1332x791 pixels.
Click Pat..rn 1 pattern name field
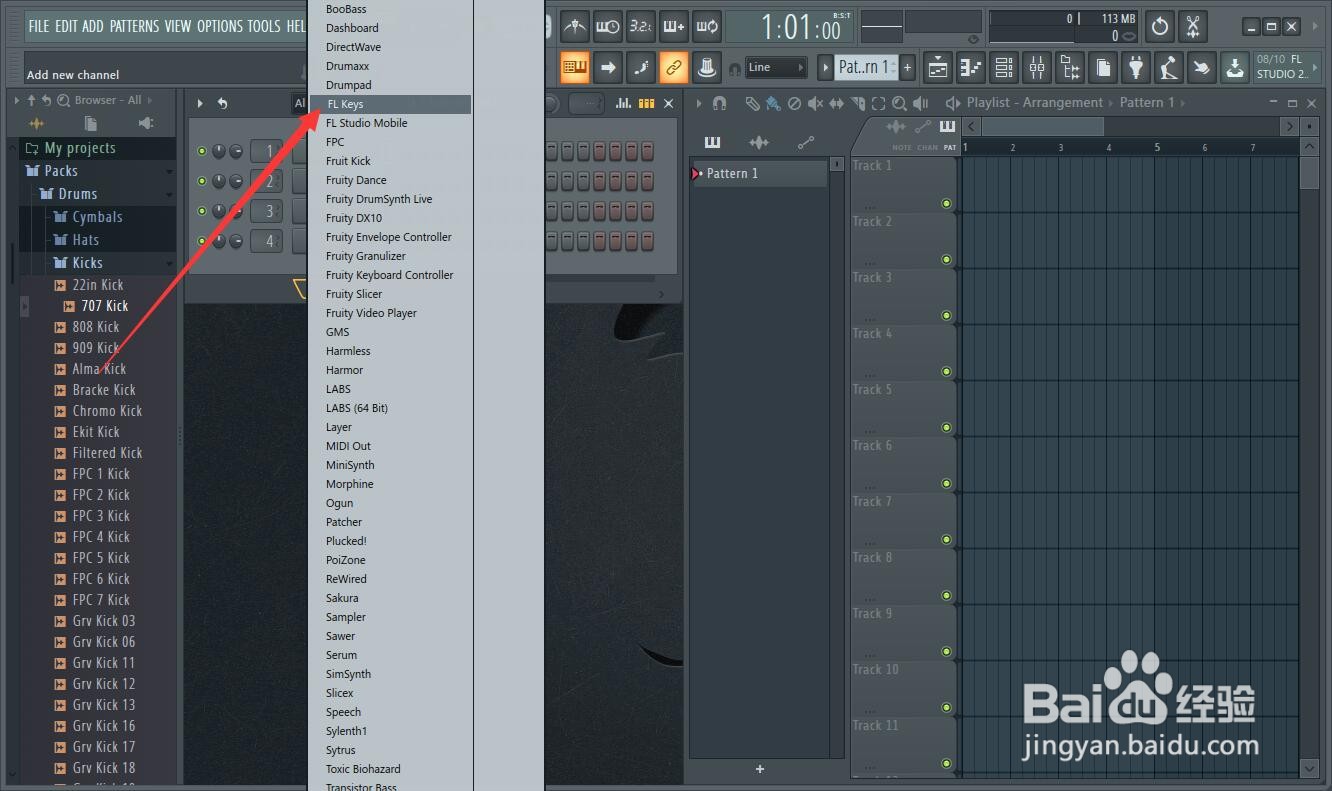click(865, 68)
